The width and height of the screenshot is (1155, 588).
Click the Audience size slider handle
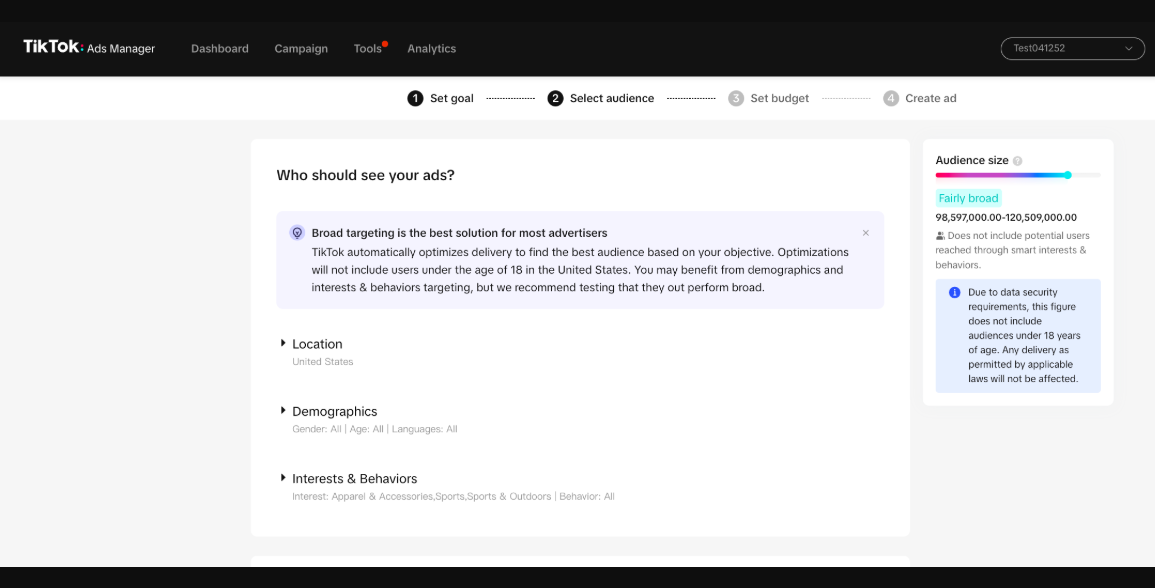tap(1068, 175)
